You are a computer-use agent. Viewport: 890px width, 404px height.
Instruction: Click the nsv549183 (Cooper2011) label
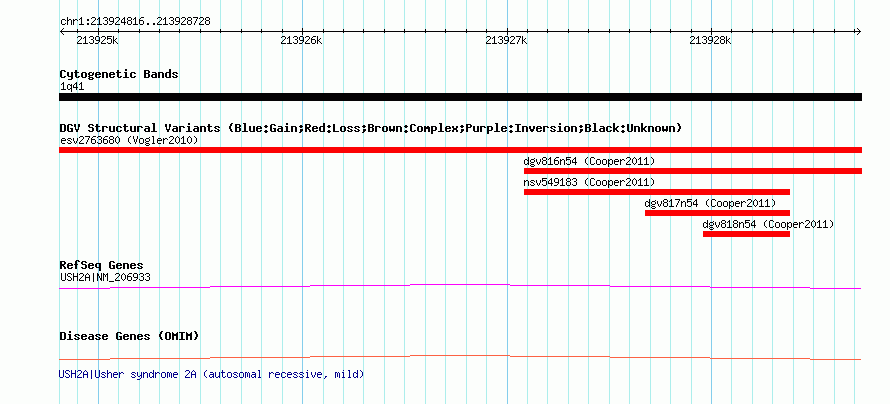coord(589,182)
